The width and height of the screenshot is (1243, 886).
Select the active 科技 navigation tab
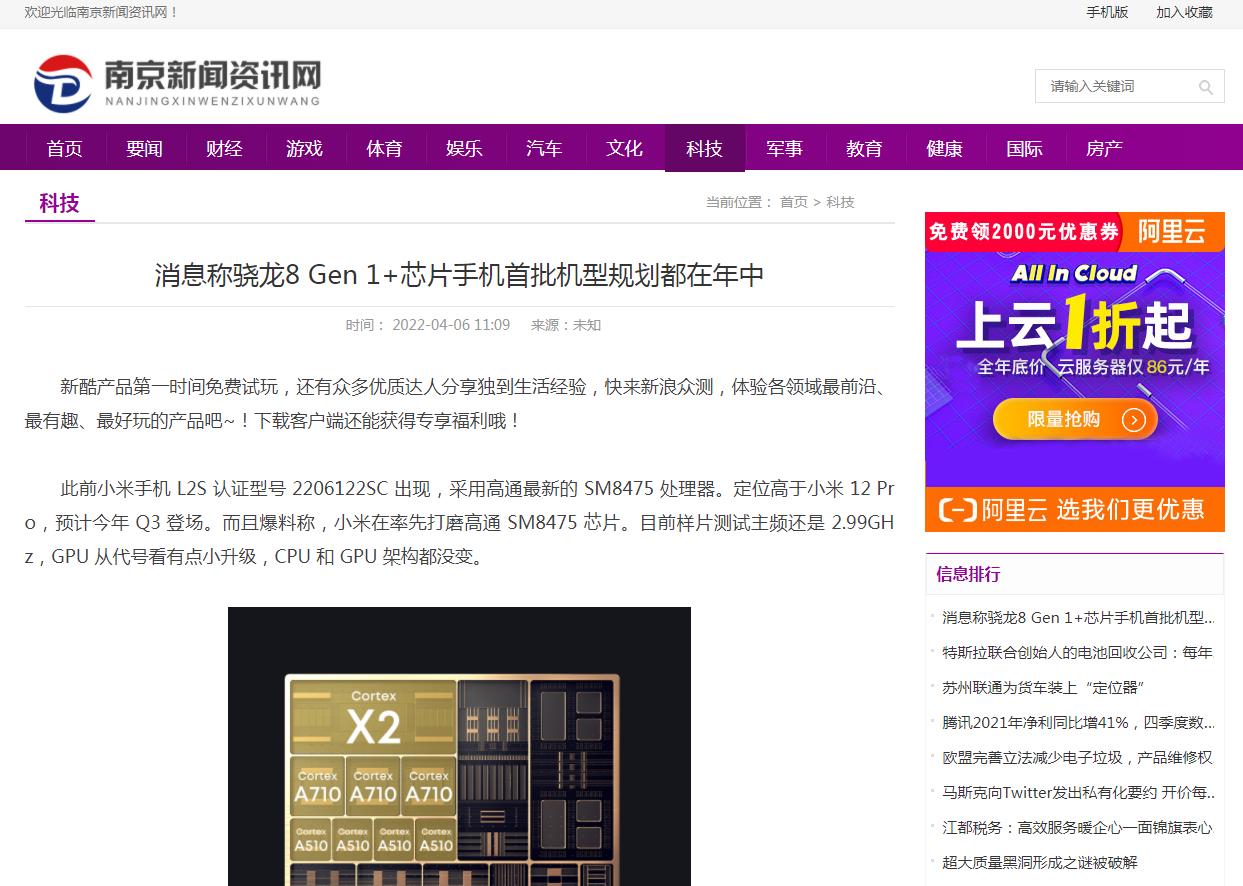[705, 148]
